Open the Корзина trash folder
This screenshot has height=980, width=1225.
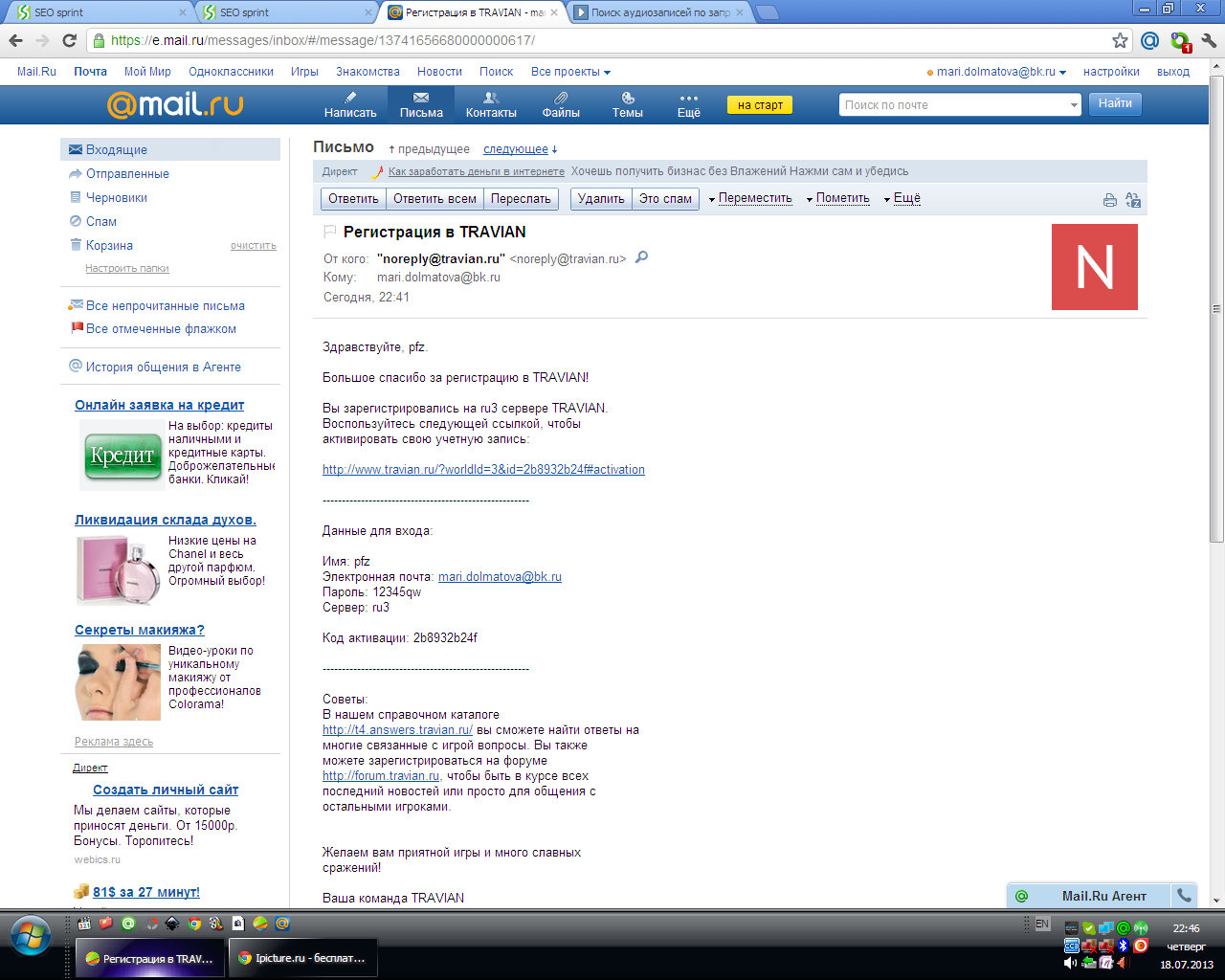pyautogui.click(x=109, y=245)
